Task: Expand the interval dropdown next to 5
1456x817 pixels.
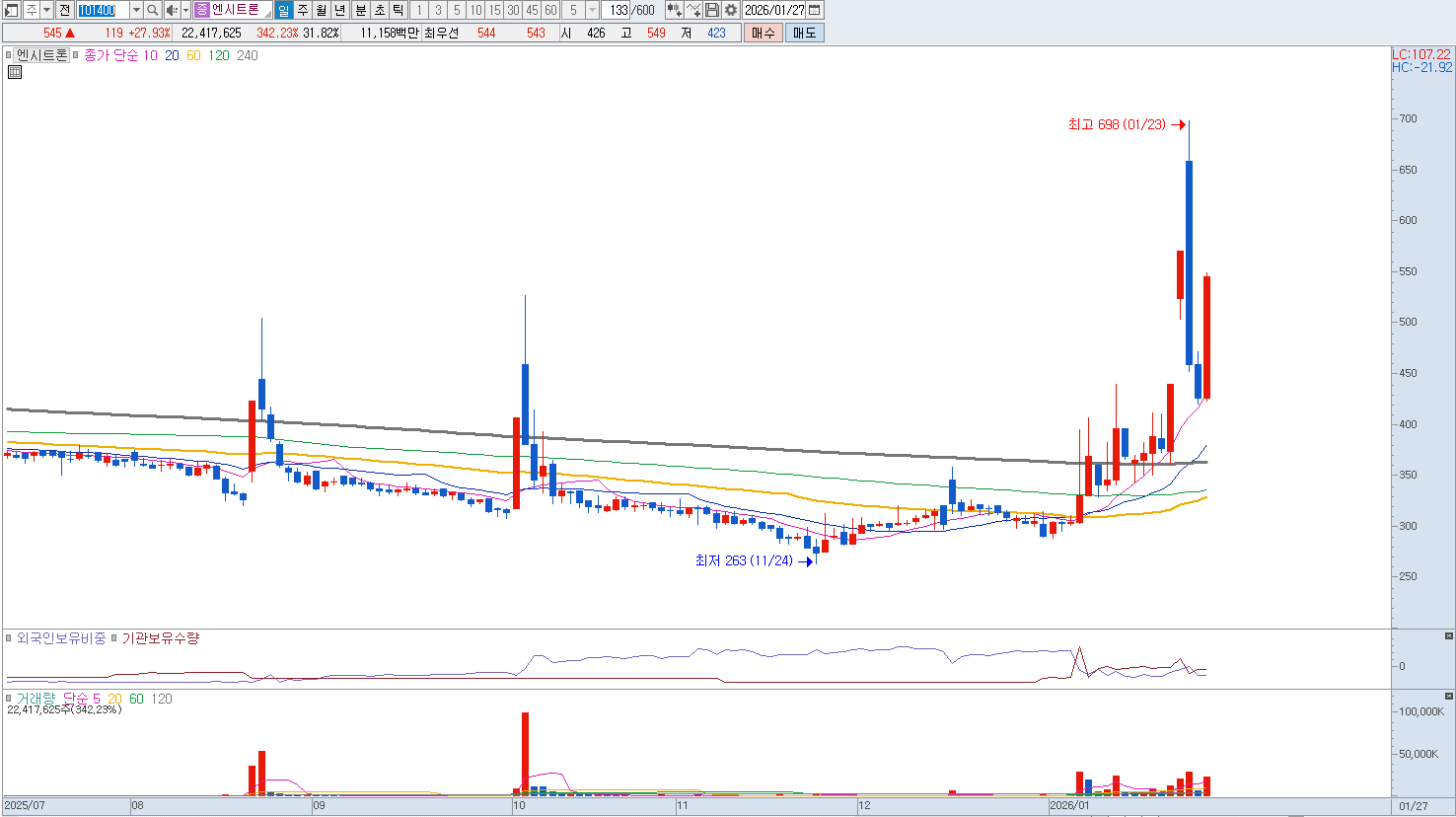Action: pyautogui.click(x=592, y=10)
